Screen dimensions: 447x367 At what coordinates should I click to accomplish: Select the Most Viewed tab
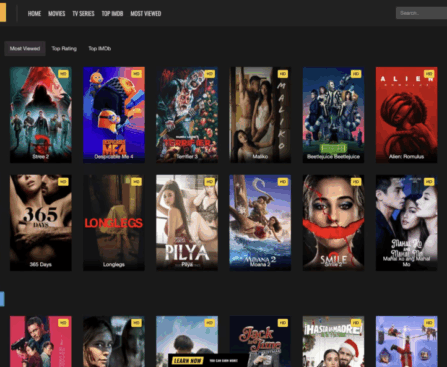click(x=25, y=48)
